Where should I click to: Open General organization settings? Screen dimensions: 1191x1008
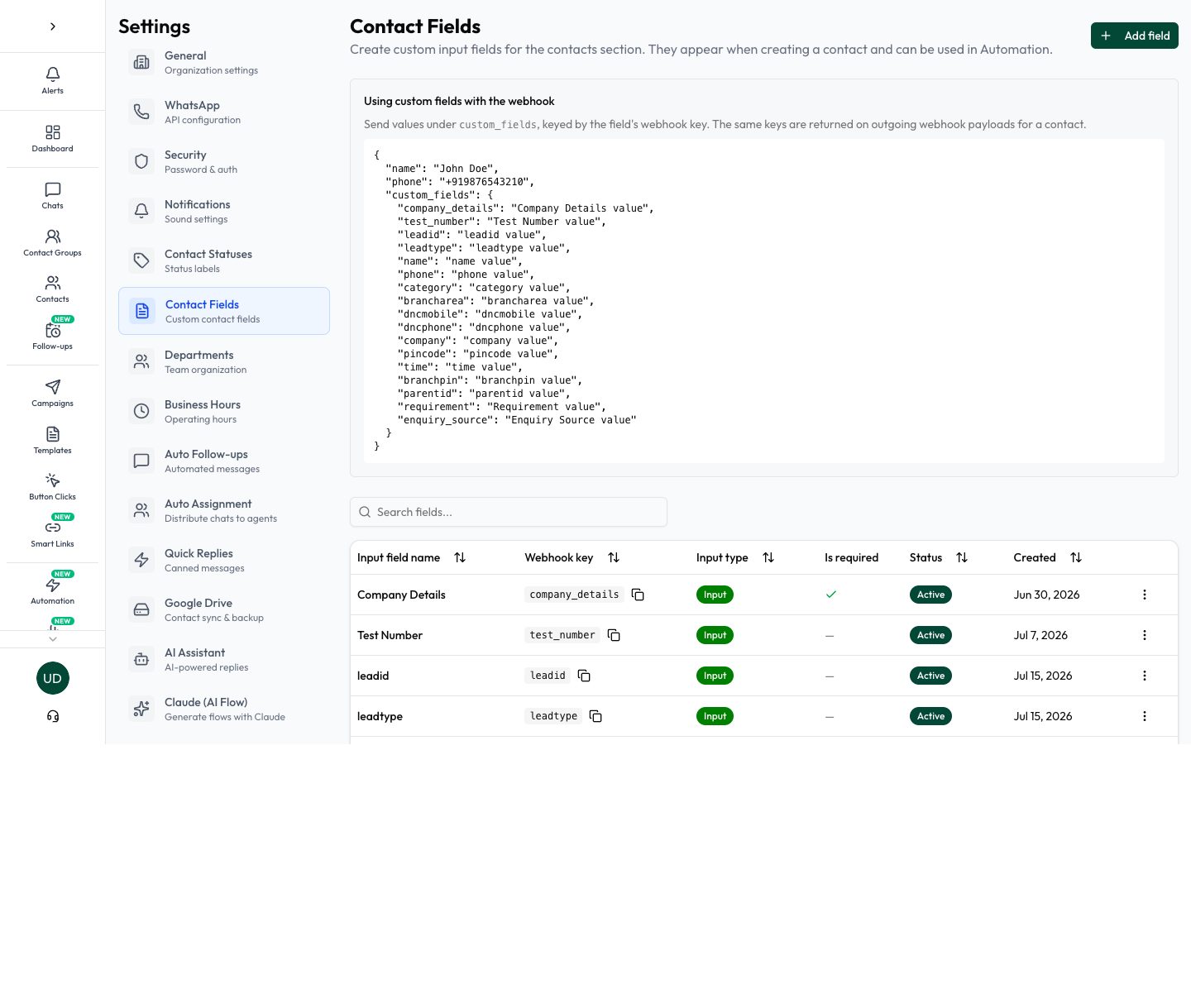(x=224, y=62)
